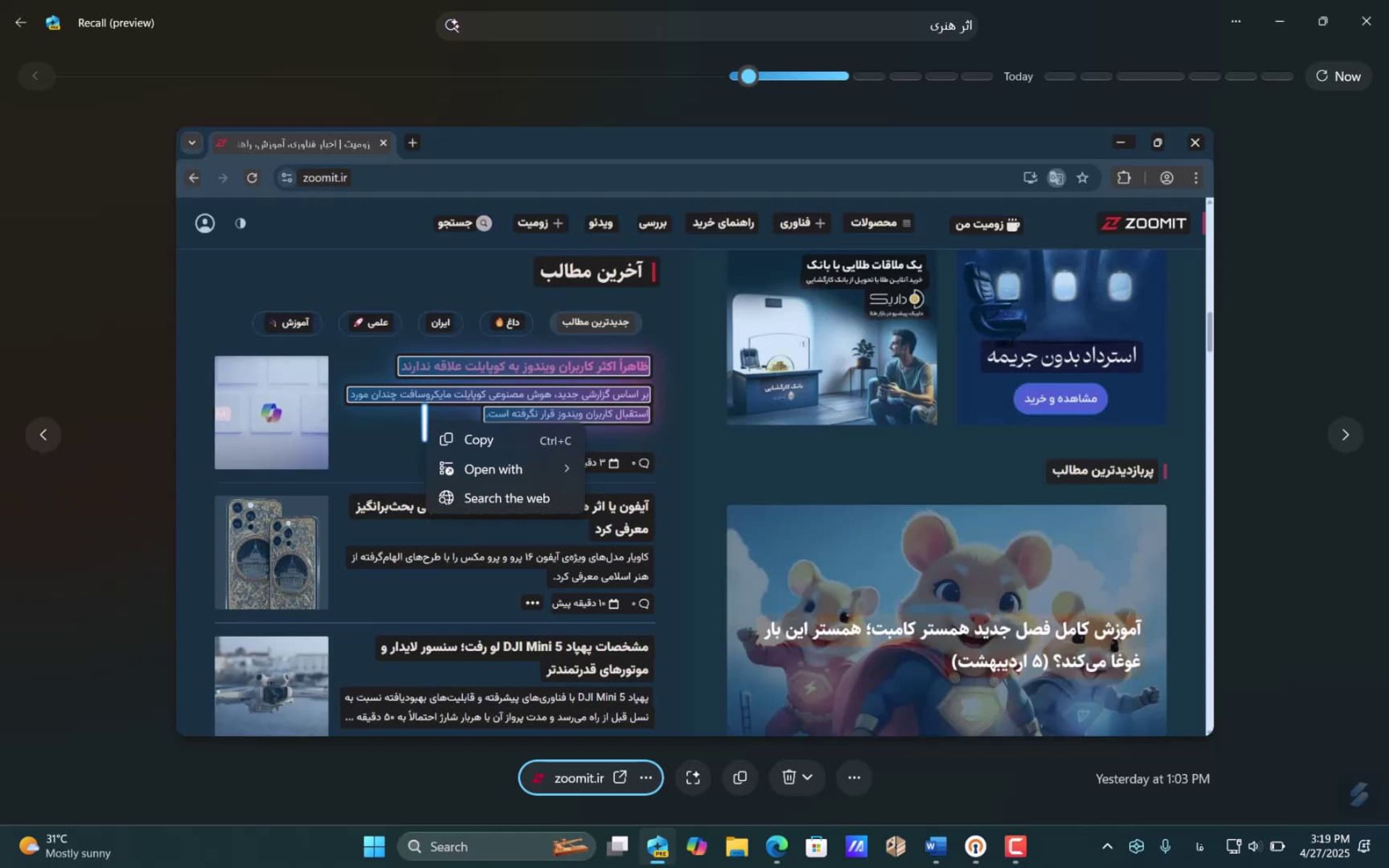Screen dimensions: 1389x868
Task: Open the Recall more options menu
Action: coord(1236,22)
